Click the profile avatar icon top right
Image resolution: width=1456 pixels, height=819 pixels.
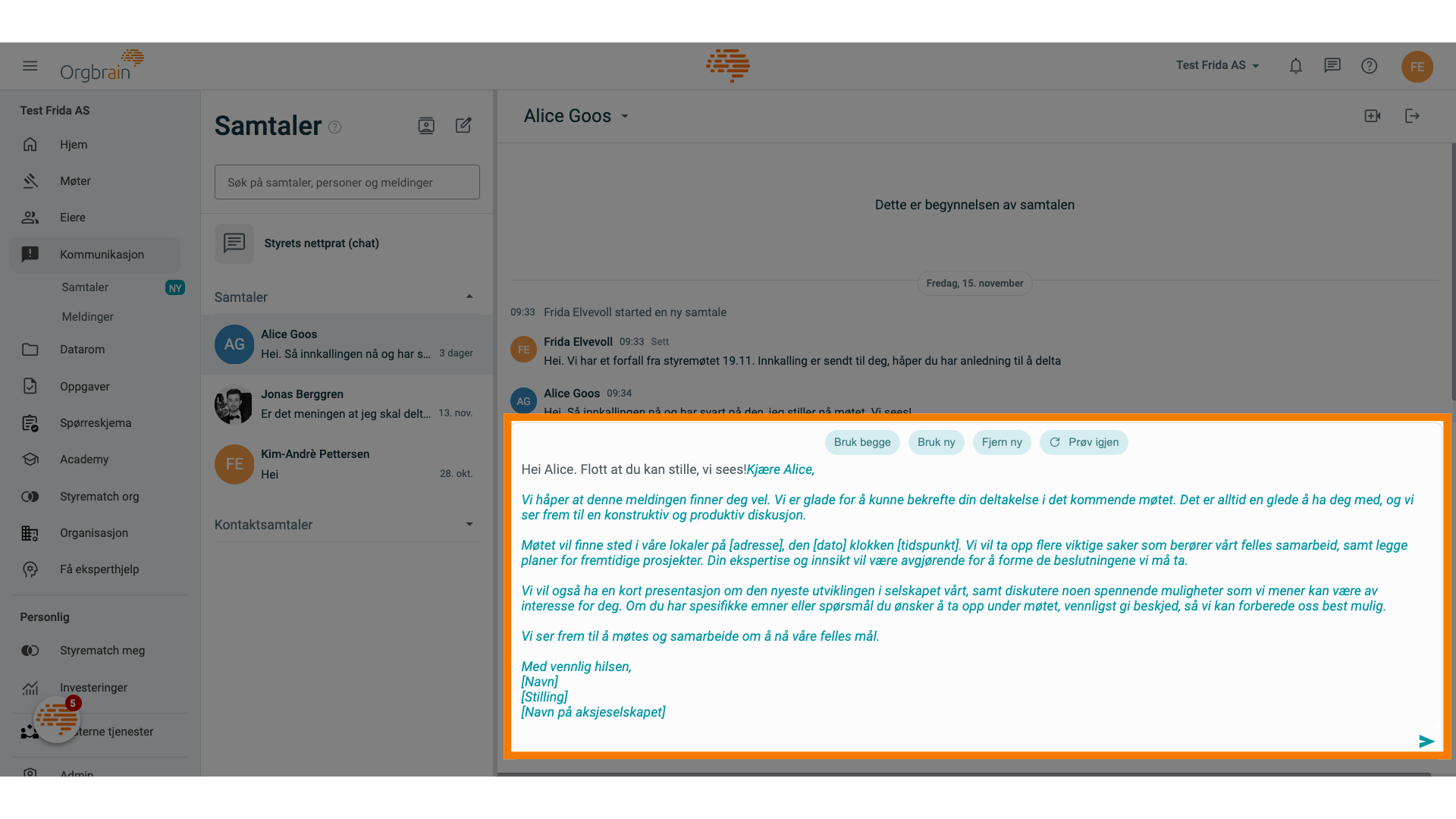(x=1417, y=65)
